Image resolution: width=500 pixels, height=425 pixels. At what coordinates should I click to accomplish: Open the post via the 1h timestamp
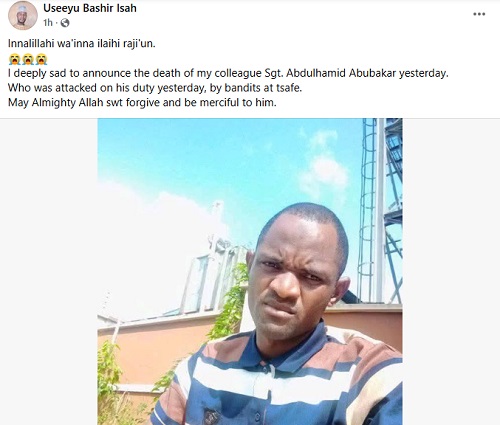[x=48, y=23]
